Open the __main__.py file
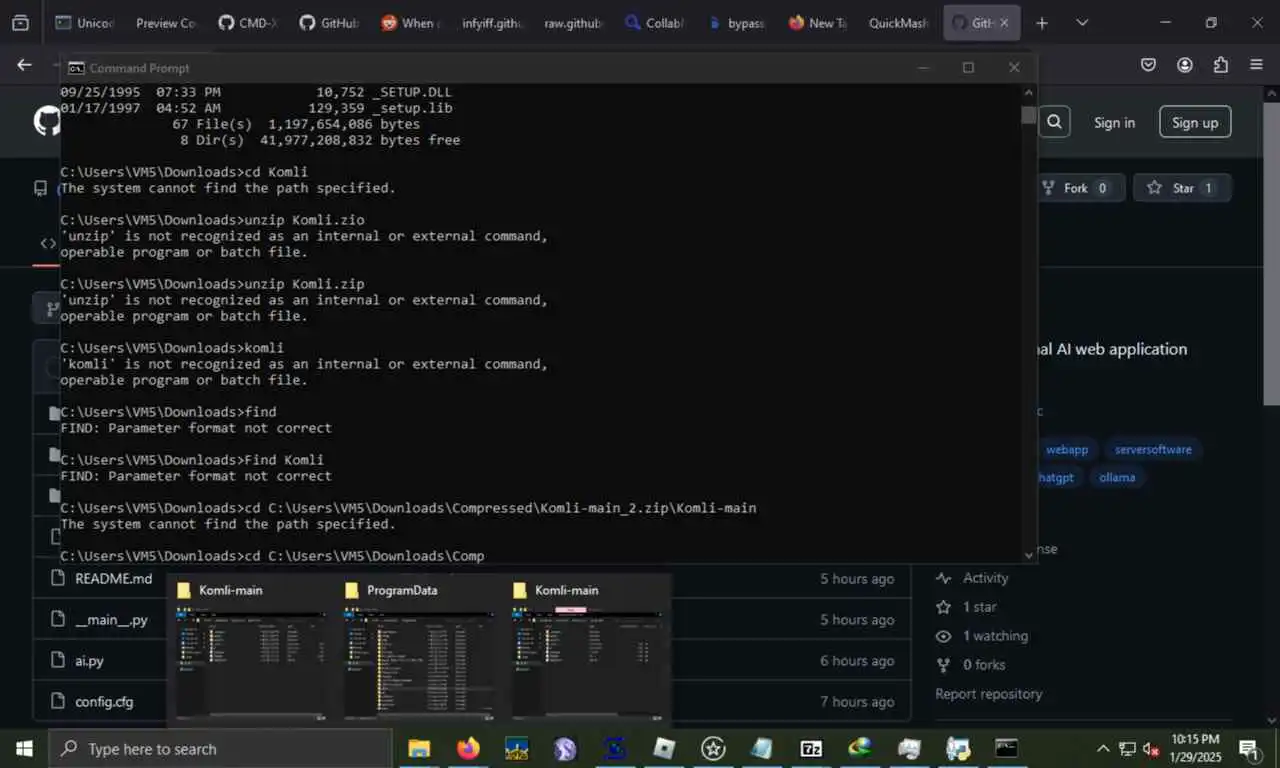The width and height of the screenshot is (1280, 768). coord(111,619)
